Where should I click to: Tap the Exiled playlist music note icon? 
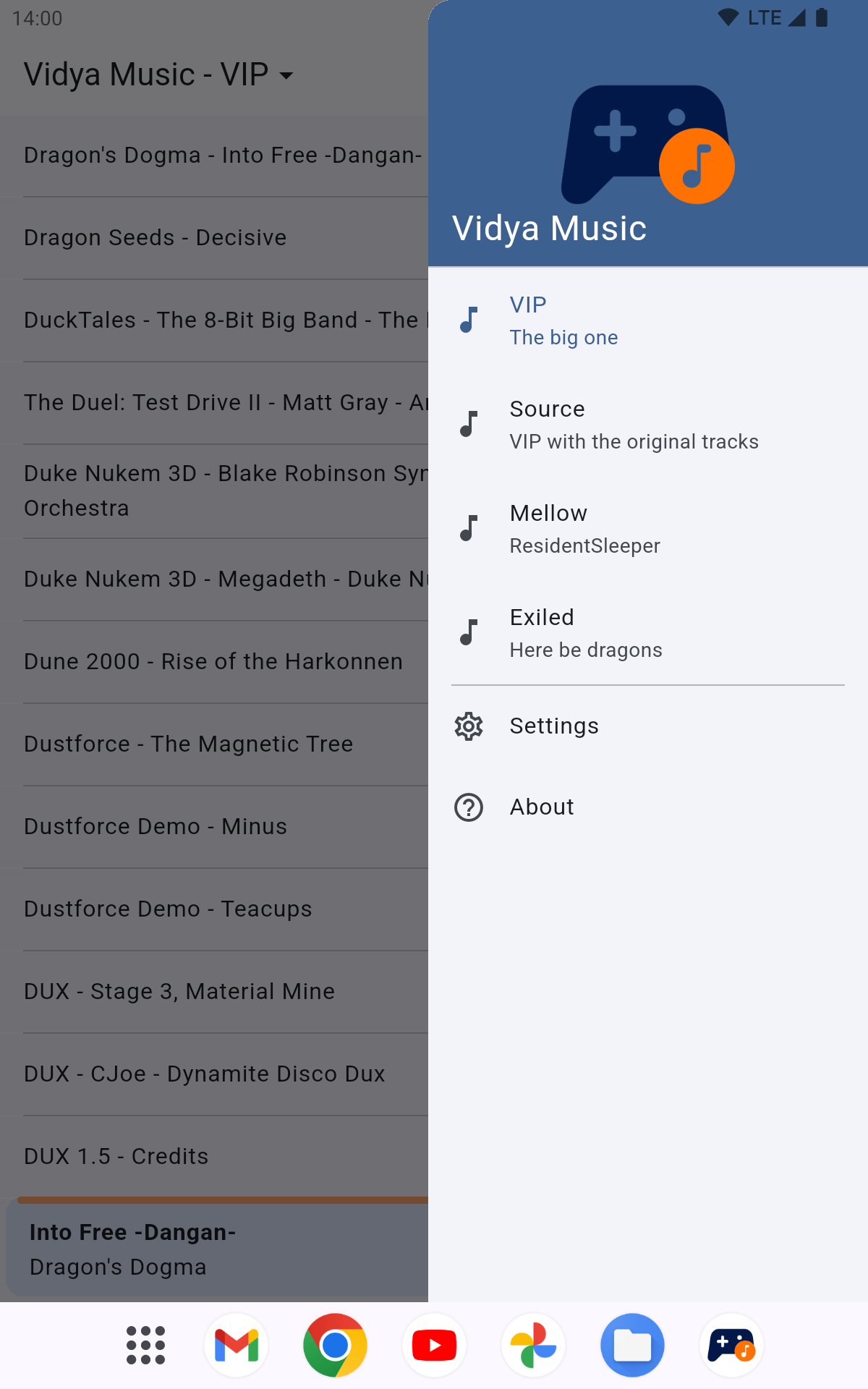(x=469, y=632)
